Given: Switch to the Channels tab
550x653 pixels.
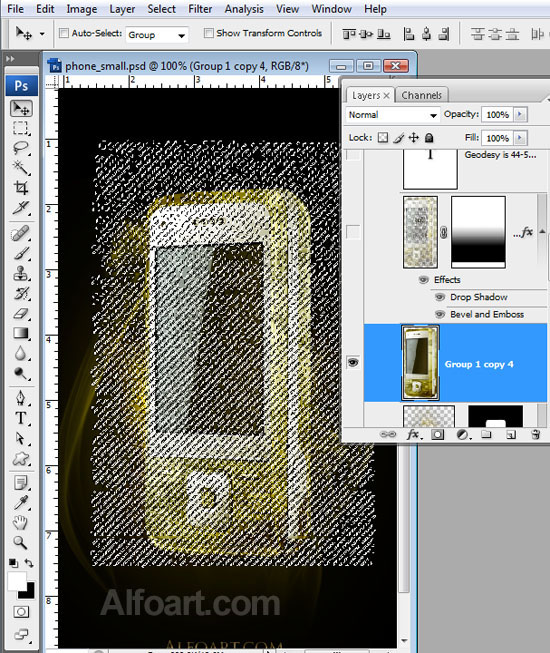Looking at the screenshot, I should click(x=421, y=95).
